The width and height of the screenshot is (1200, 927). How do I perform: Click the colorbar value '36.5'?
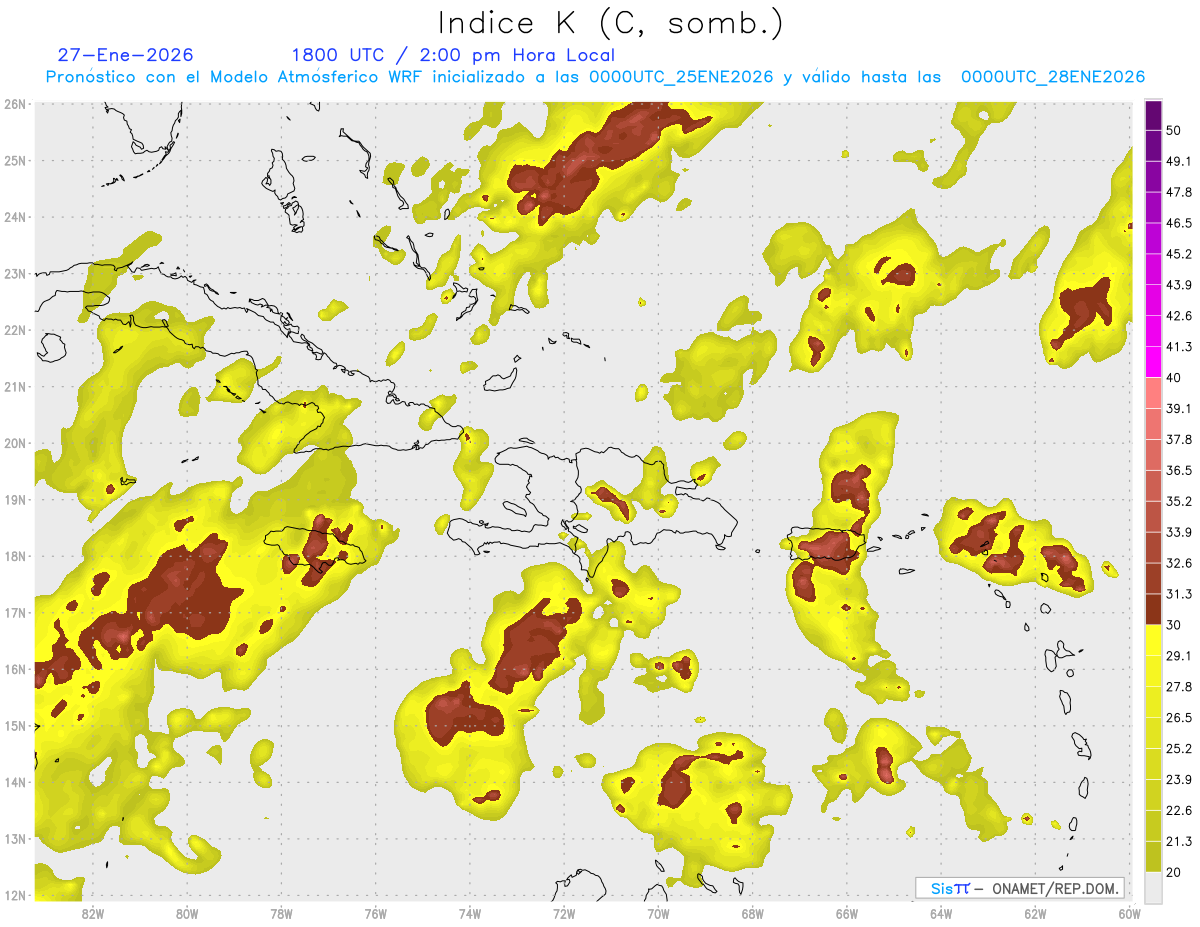tap(1179, 470)
